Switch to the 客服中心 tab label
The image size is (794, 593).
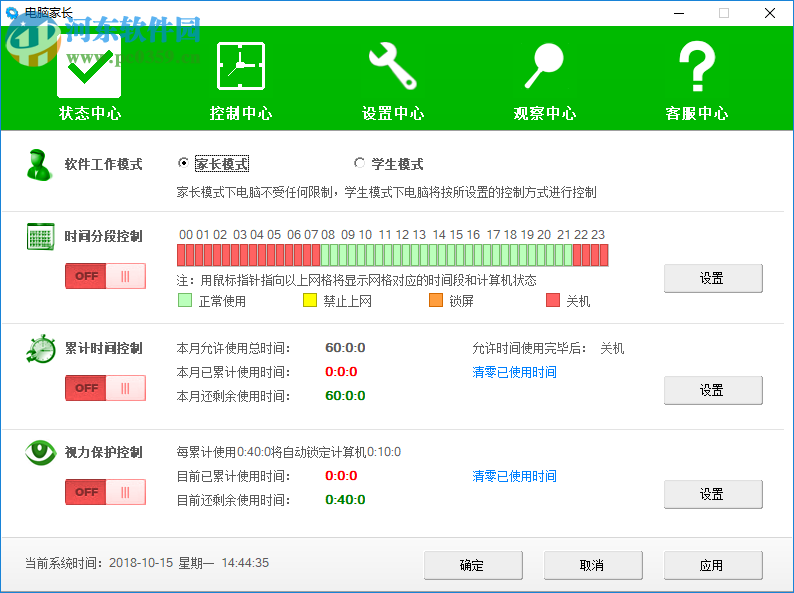(x=697, y=113)
